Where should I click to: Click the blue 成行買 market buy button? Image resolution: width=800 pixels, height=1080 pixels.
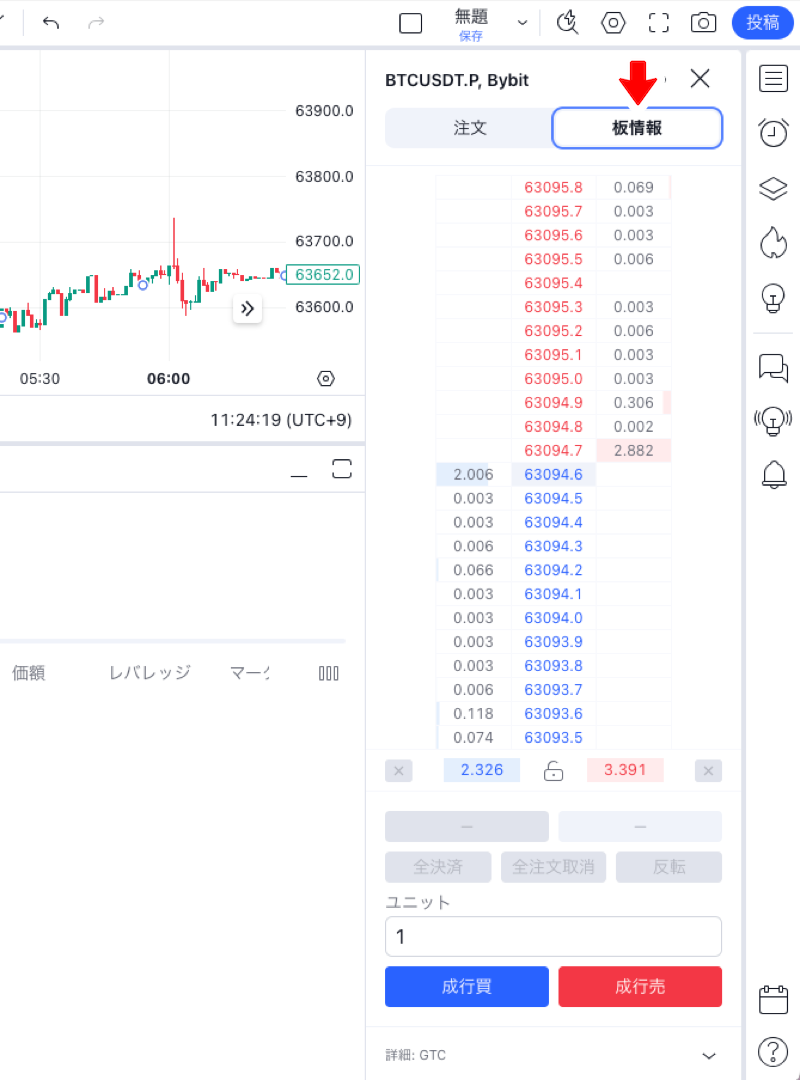coord(466,986)
